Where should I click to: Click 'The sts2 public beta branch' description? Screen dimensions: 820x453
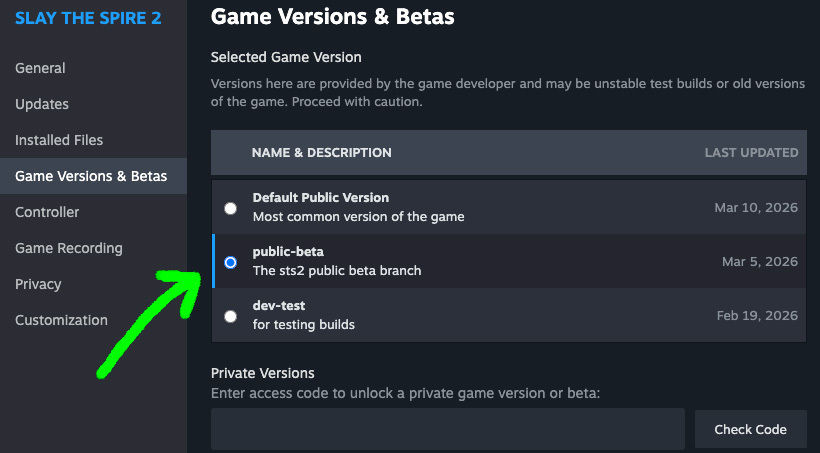click(x=337, y=270)
